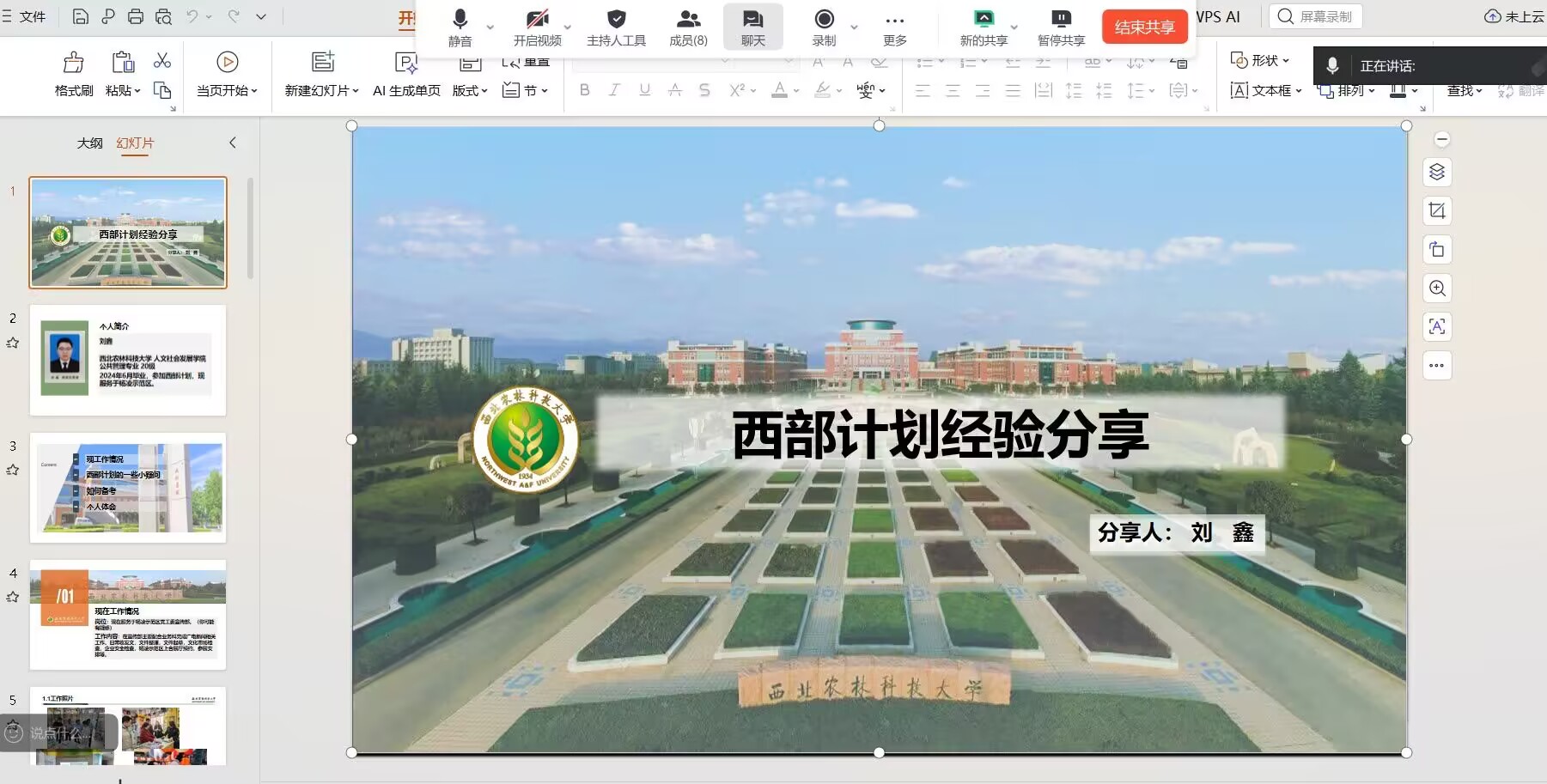Toggle Bold formatting
Screen dimensions: 1547x784
tap(585, 90)
